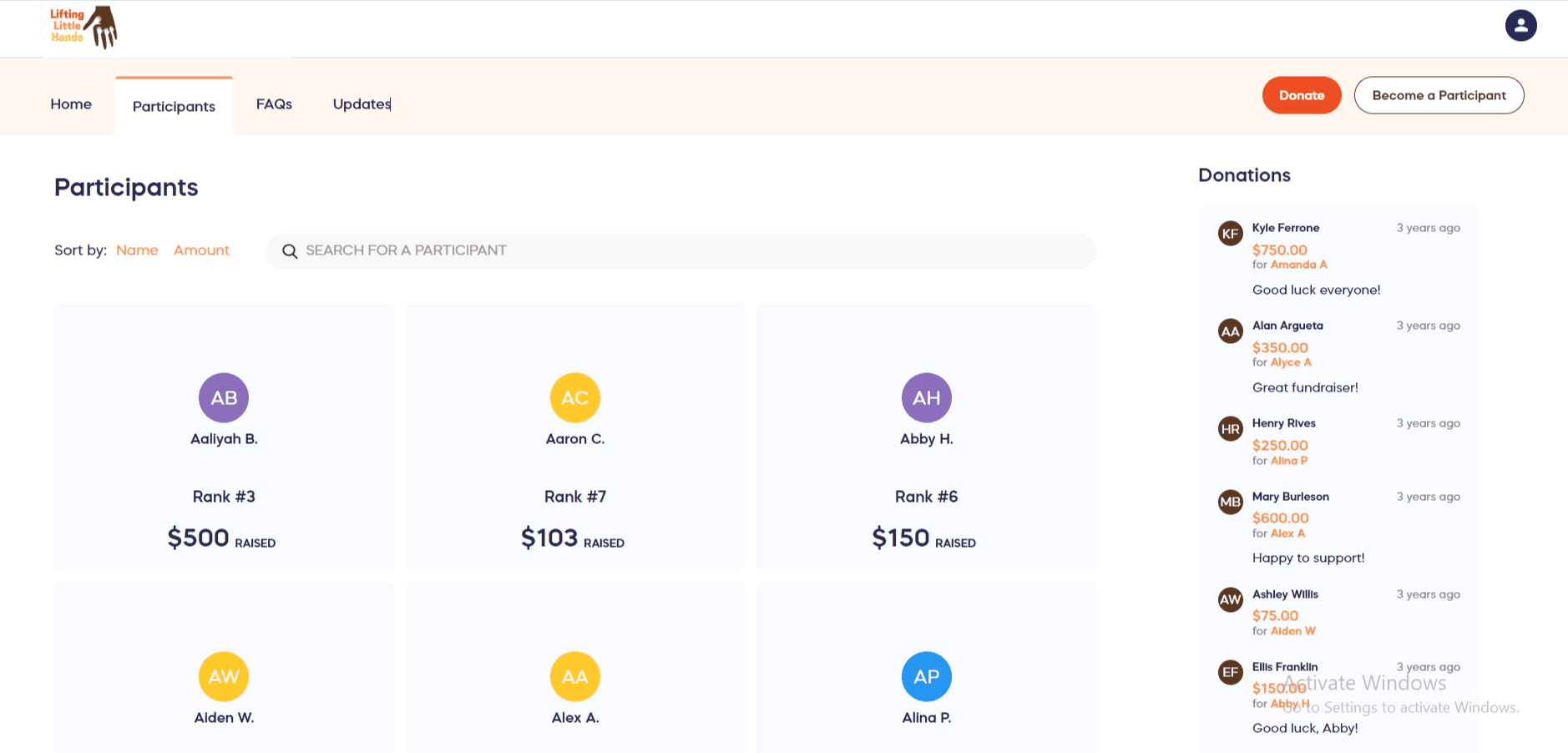The image size is (1568, 753).
Task: Click Alex A.'s yellow AA avatar
Action: [575, 676]
